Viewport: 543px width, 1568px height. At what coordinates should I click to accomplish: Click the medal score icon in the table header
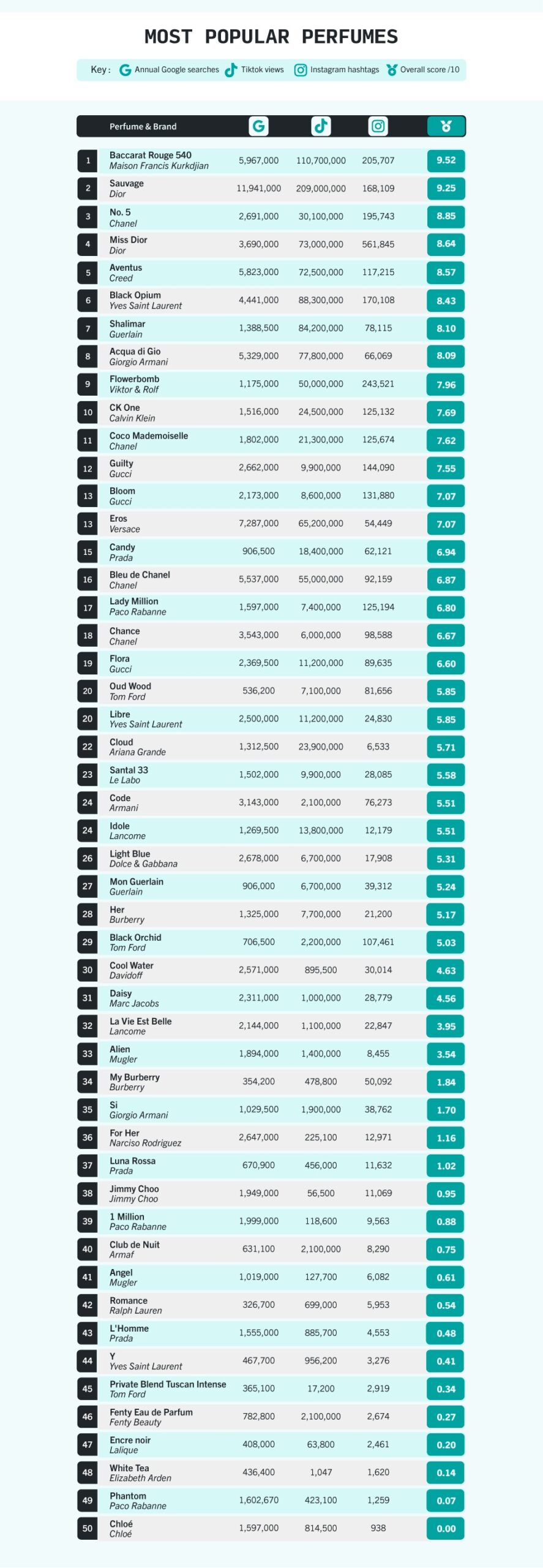(446, 126)
